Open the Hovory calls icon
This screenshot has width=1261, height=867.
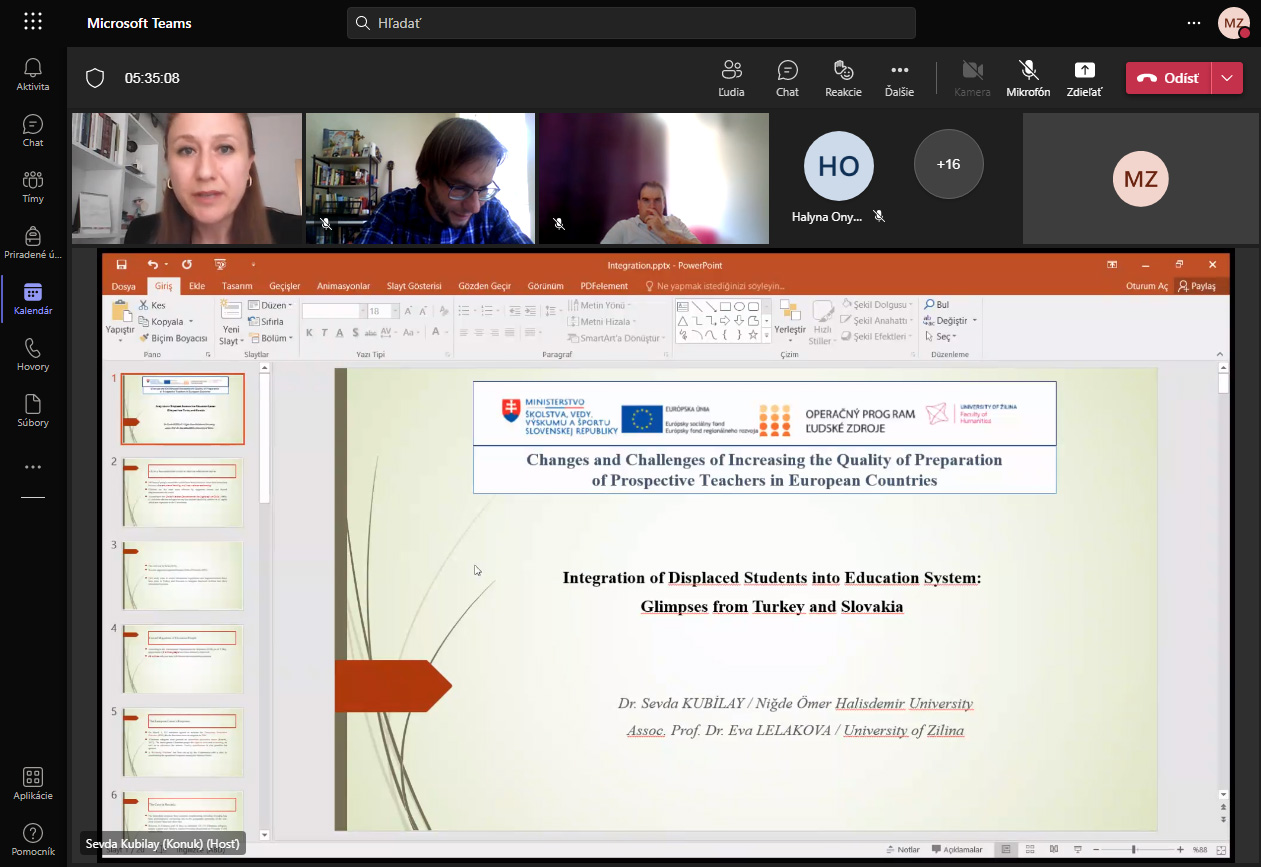(32, 354)
